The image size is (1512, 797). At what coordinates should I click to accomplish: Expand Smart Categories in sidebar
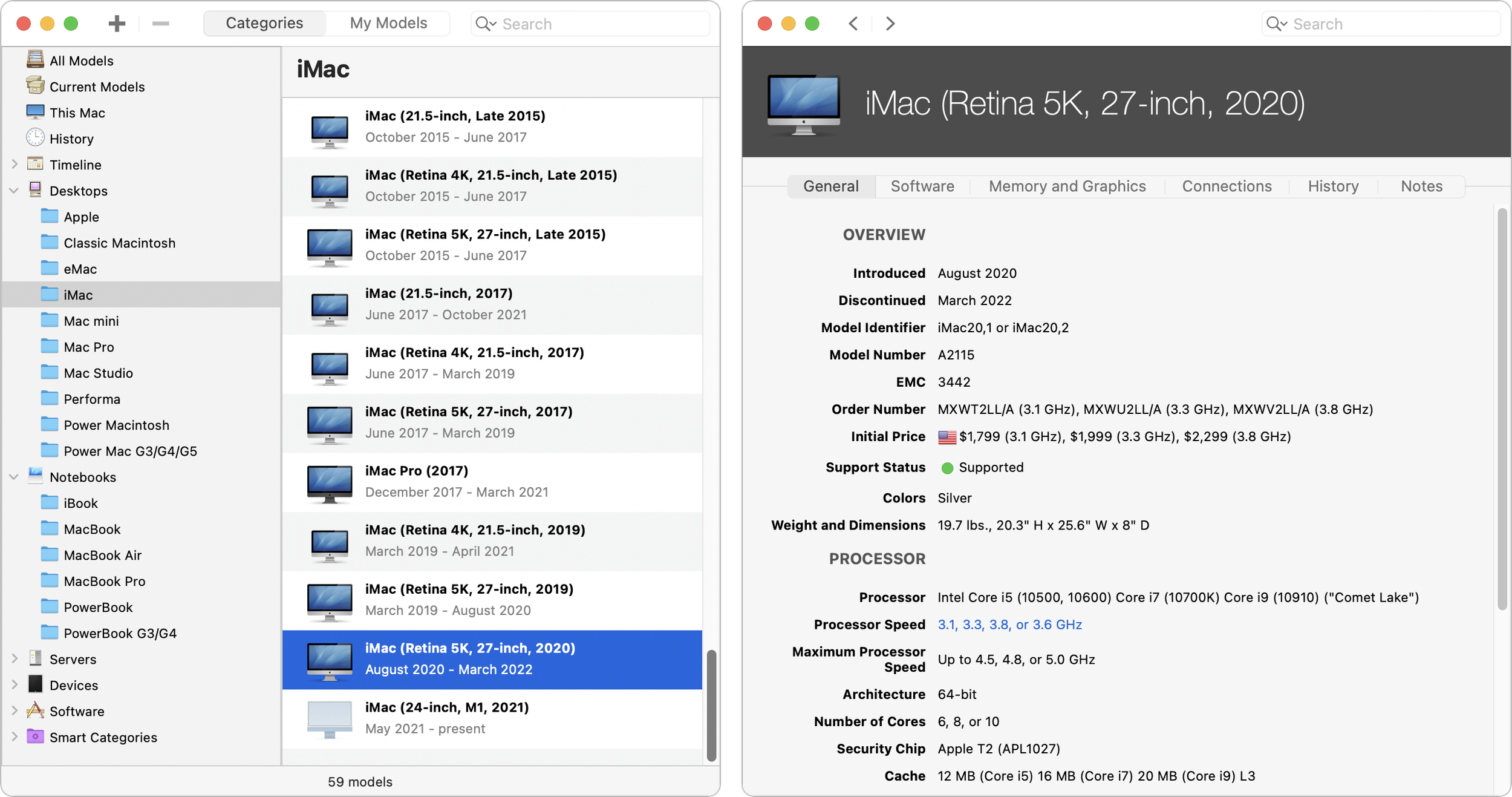point(15,736)
